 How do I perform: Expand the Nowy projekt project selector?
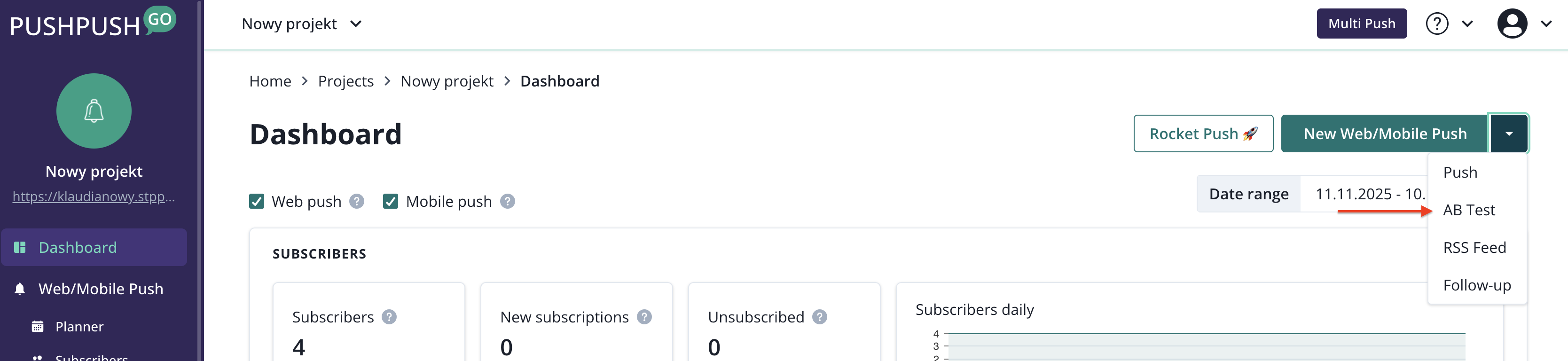tap(302, 24)
